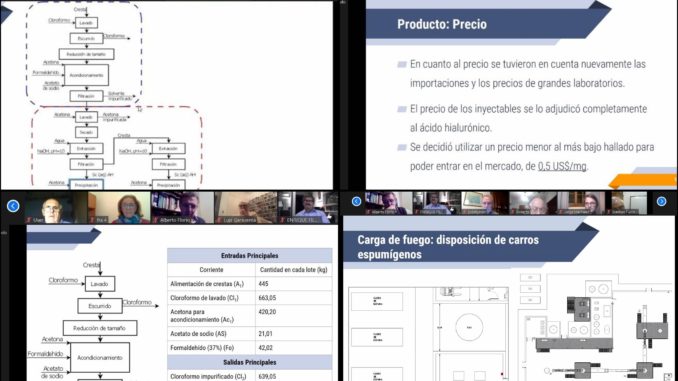Click the 'Cloroformo impurificado' row
678x381 pixels.
249,375
